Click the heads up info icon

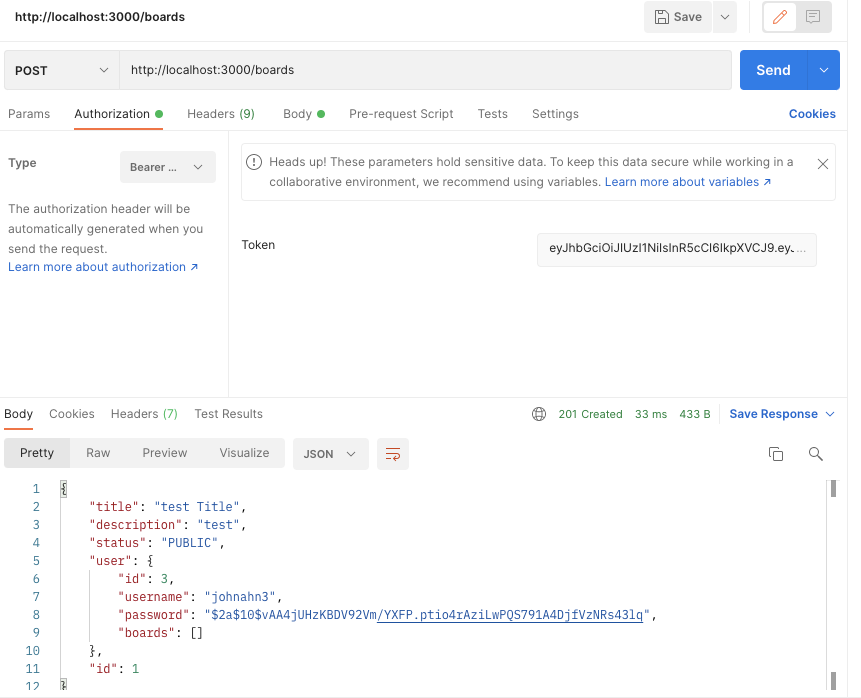254,162
